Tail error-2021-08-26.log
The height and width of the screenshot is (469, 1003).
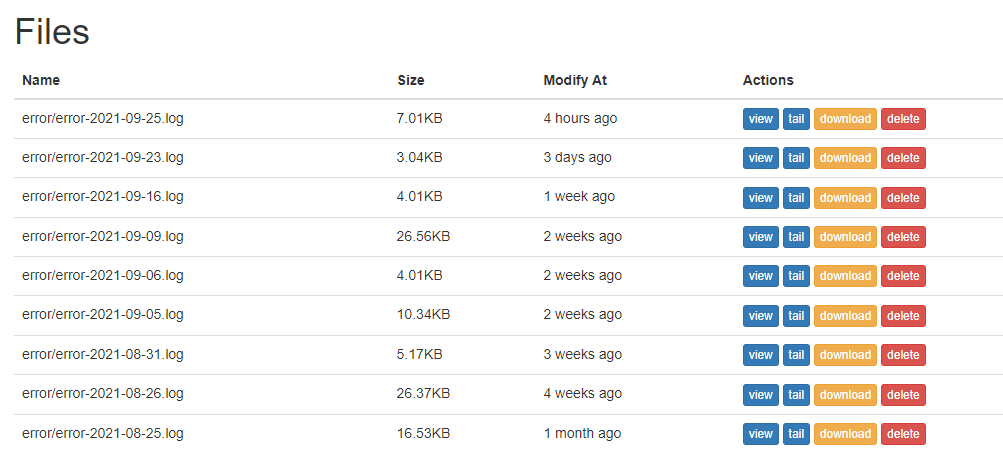point(796,395)
